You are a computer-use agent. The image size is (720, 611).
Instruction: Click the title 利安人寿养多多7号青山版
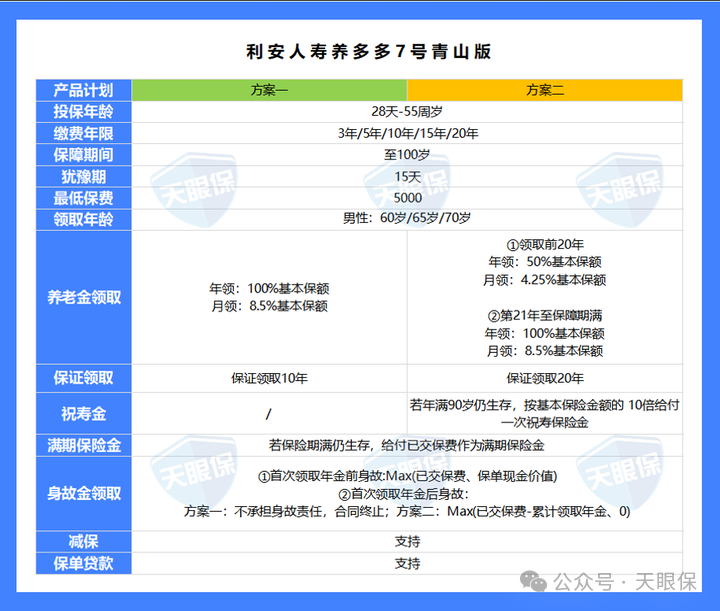369,51
